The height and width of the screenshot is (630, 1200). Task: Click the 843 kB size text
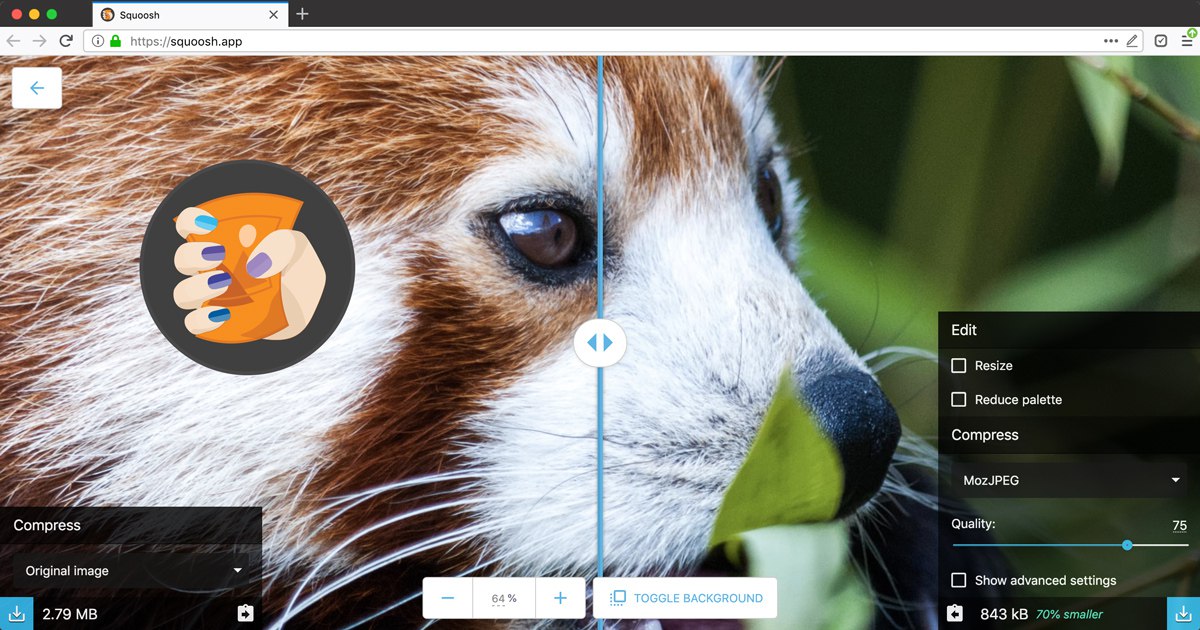pos(1003,614)
